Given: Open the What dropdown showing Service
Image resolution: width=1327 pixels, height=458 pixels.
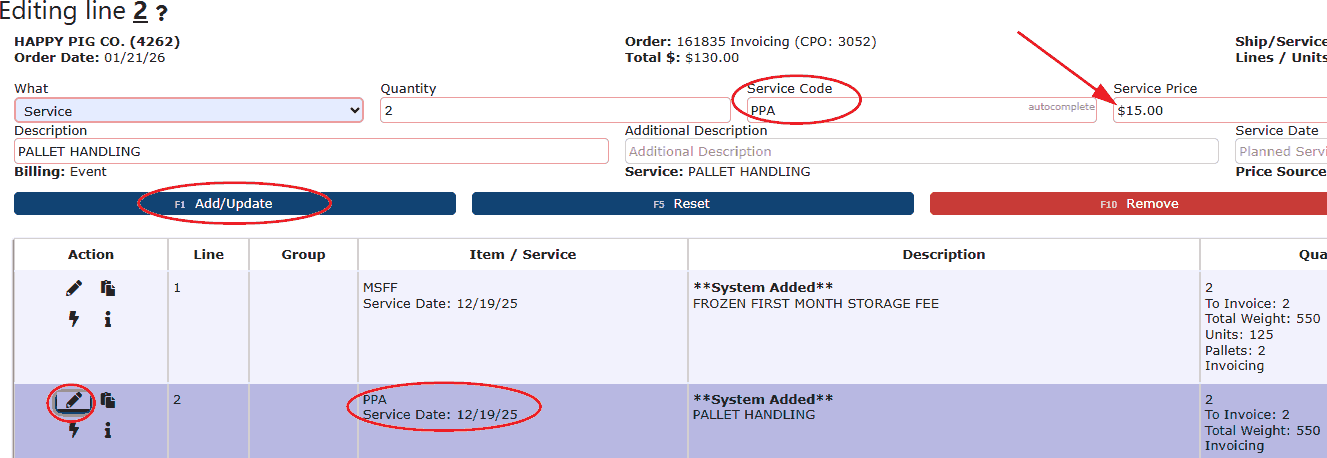Looking at the screenshot, I should coord(189,111).
